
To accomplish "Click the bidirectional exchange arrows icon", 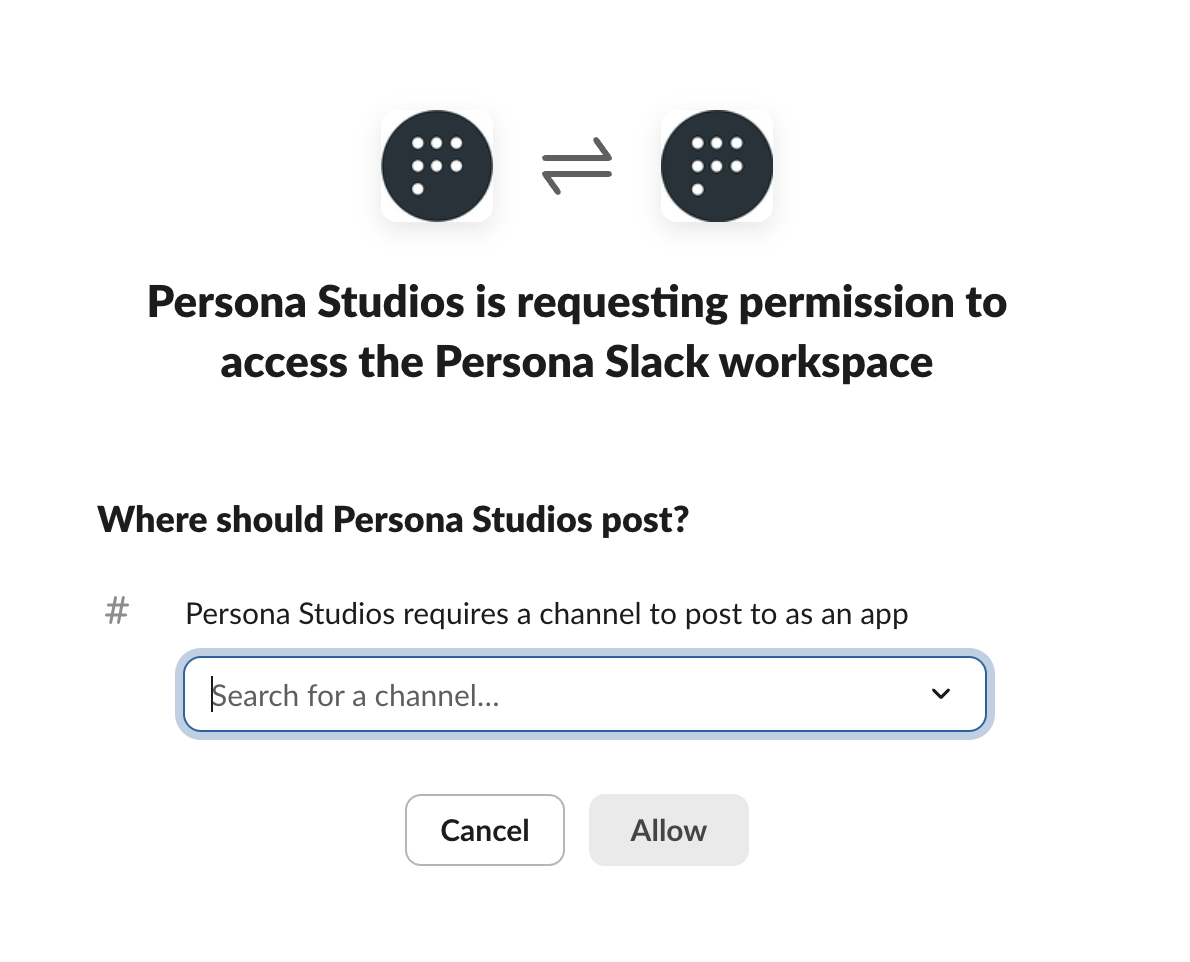I will point(577,167).
